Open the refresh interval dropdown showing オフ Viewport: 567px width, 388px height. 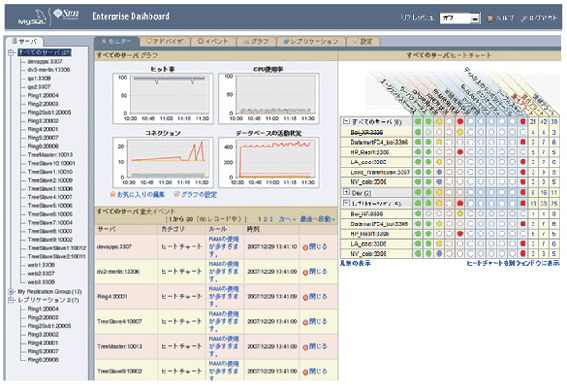click(x=460, y=18)
